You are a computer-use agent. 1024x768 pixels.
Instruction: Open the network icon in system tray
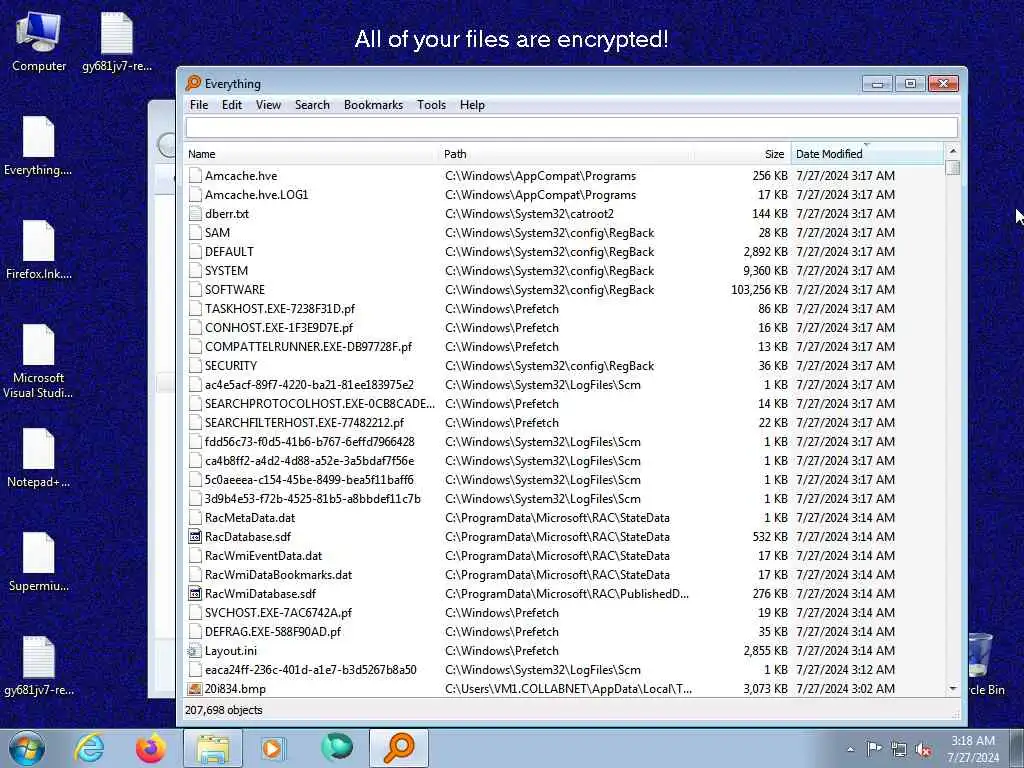click(899, 750)
